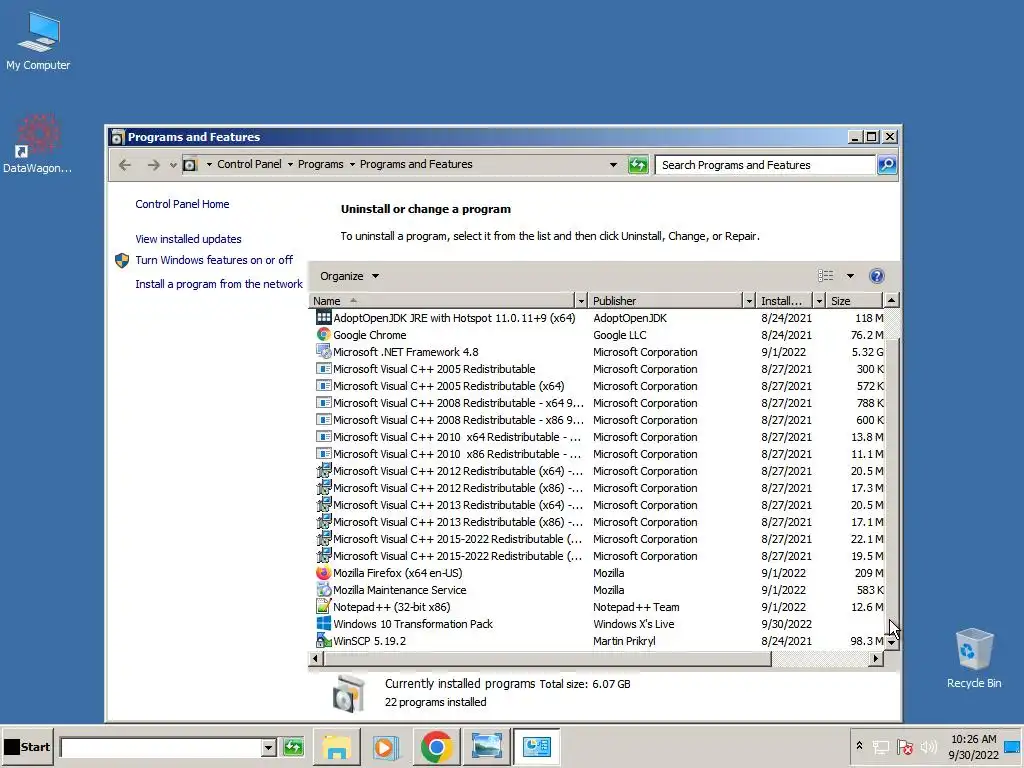The width and height of the screenshot is (1024, 768).
Task: Open the Publisher column filter dropdown
Action: [748, 300]
